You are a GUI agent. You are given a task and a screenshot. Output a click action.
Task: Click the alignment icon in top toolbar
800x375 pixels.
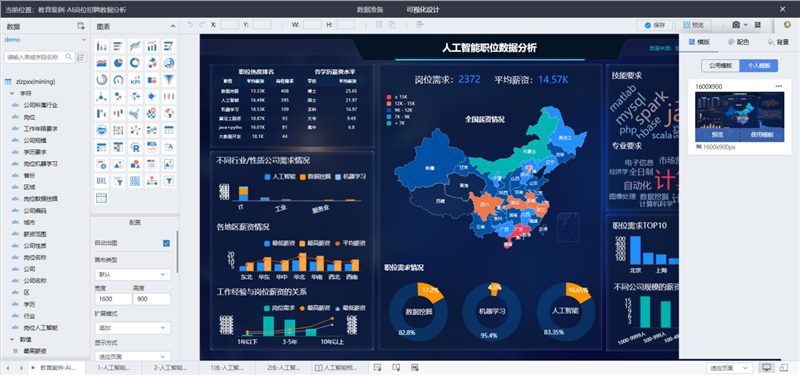click(420, 24)
